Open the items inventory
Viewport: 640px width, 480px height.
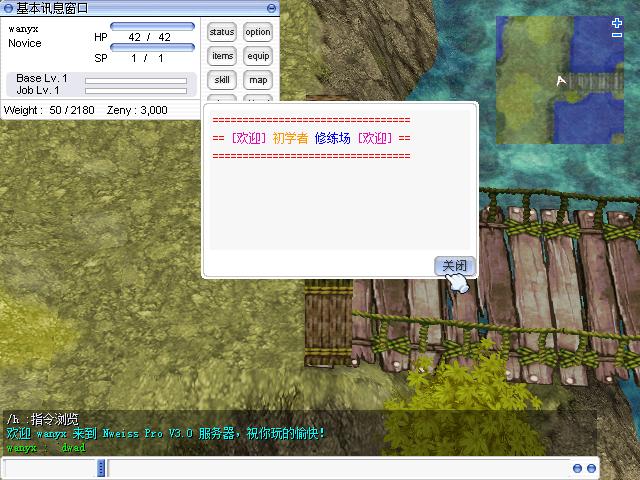[x=222, y=56]
